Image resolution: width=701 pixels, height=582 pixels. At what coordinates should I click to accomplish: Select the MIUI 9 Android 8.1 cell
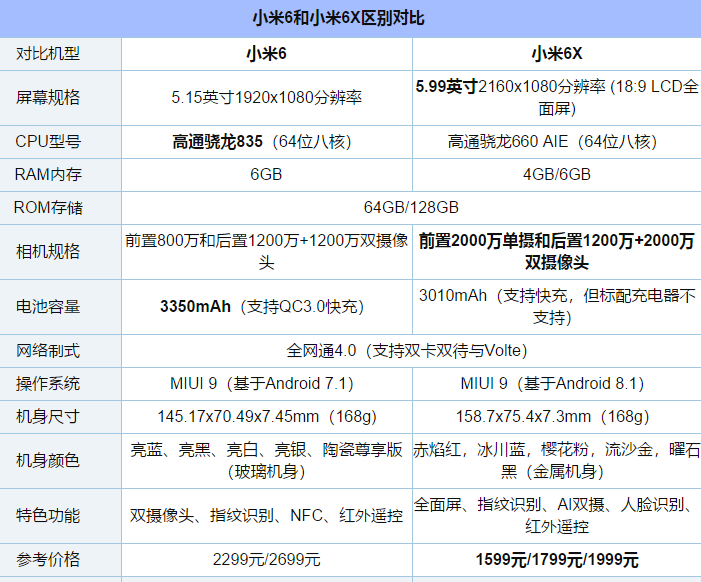click(x=556, y=383)
